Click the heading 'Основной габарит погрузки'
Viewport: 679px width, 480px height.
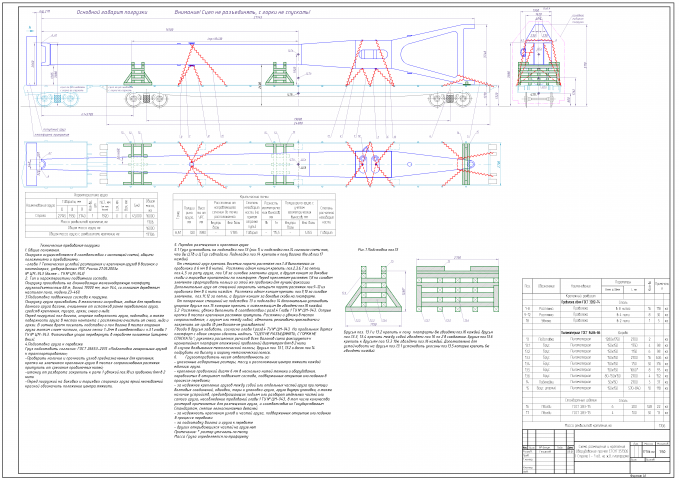(112, 13)
